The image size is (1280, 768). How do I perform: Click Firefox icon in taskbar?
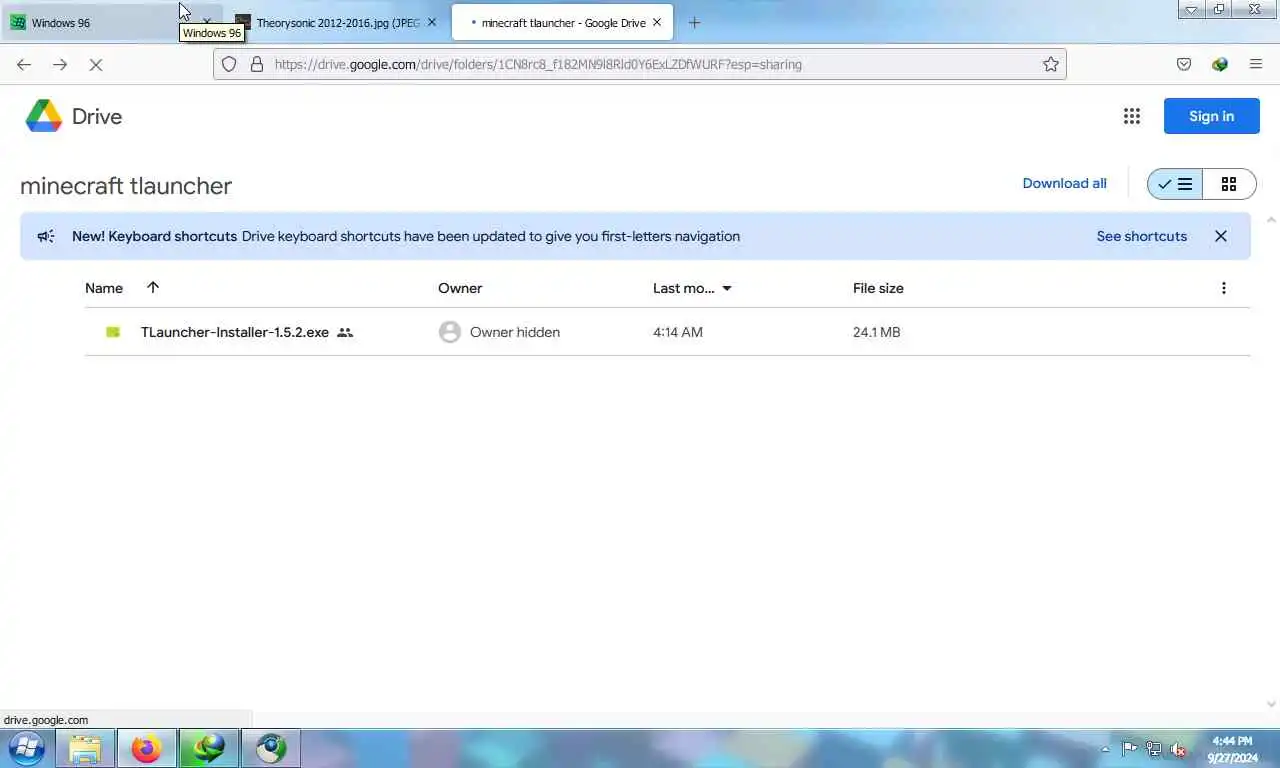(146, 748)
